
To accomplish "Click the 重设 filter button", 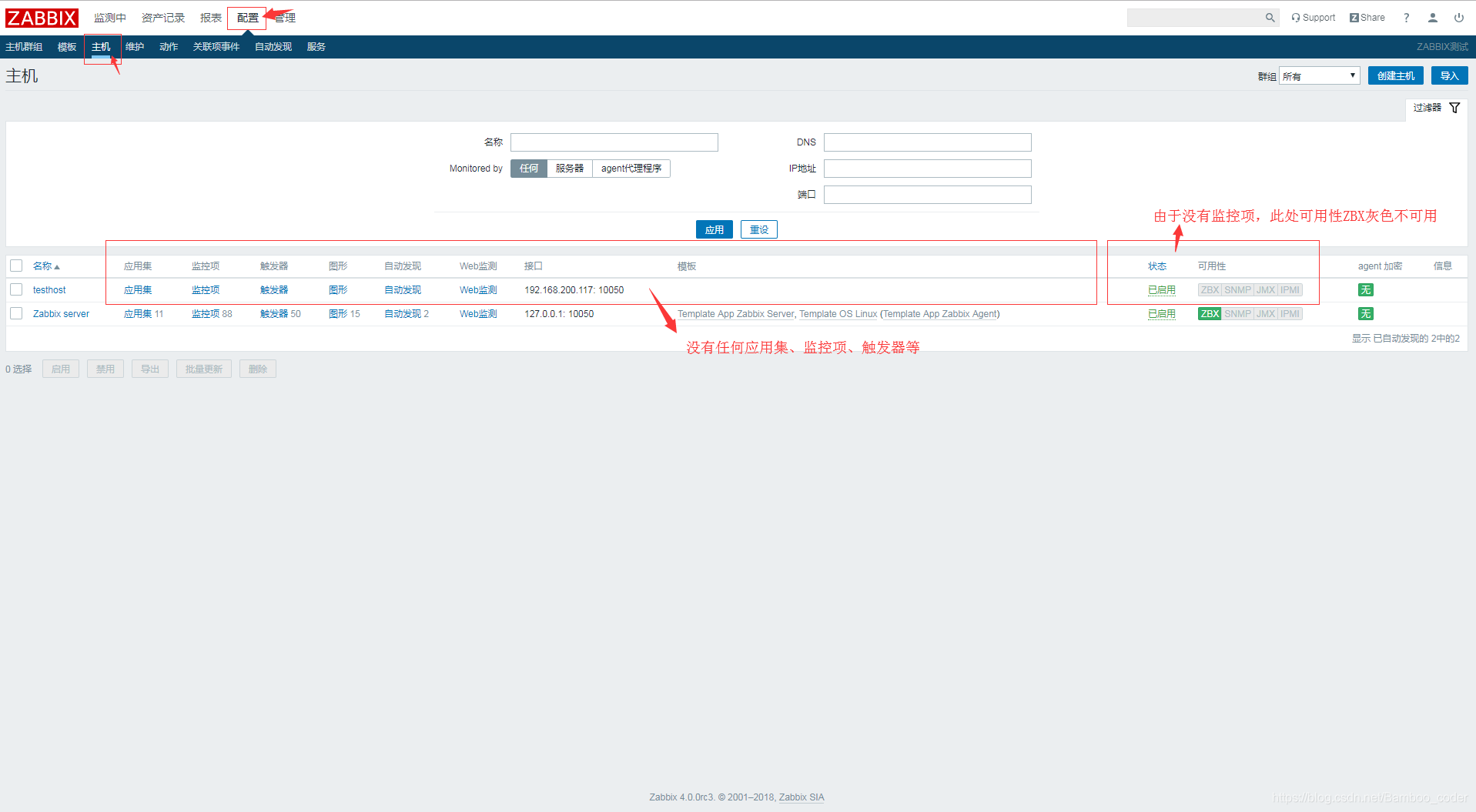I will [x=759, y=229].
